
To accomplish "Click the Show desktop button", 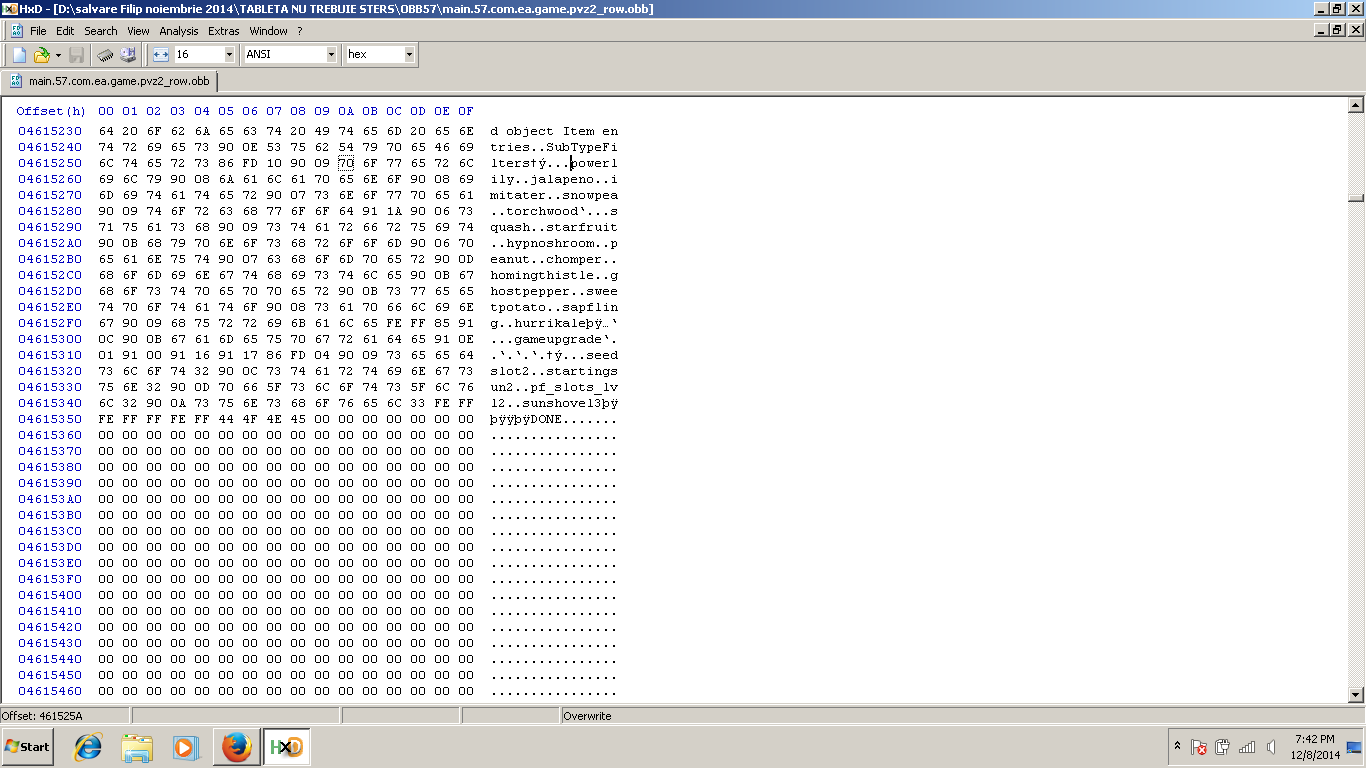I will point(1355,747).
